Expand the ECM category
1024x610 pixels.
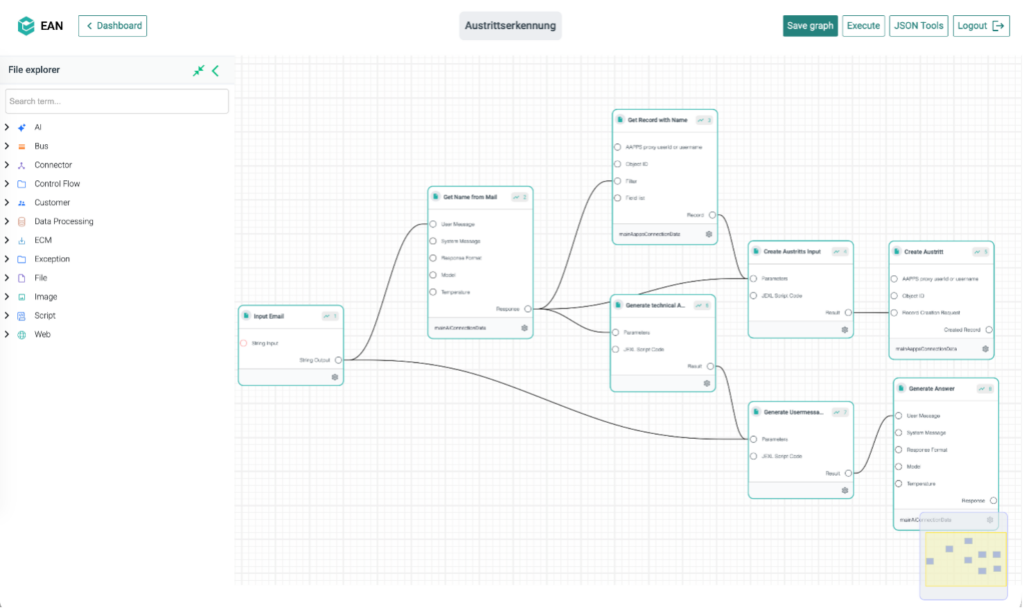(7, 240)
